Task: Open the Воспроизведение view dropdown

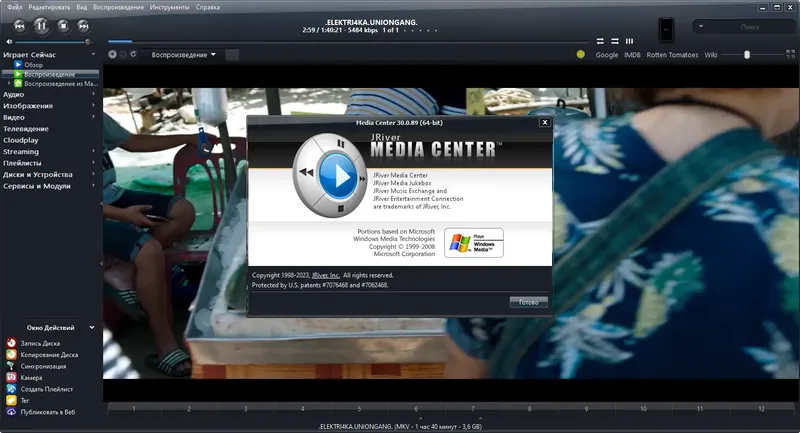Action: tap(183, 55)
